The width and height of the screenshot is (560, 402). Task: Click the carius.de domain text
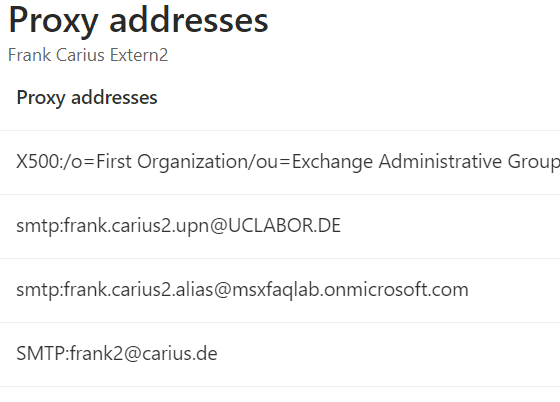(x=180, y=353)
